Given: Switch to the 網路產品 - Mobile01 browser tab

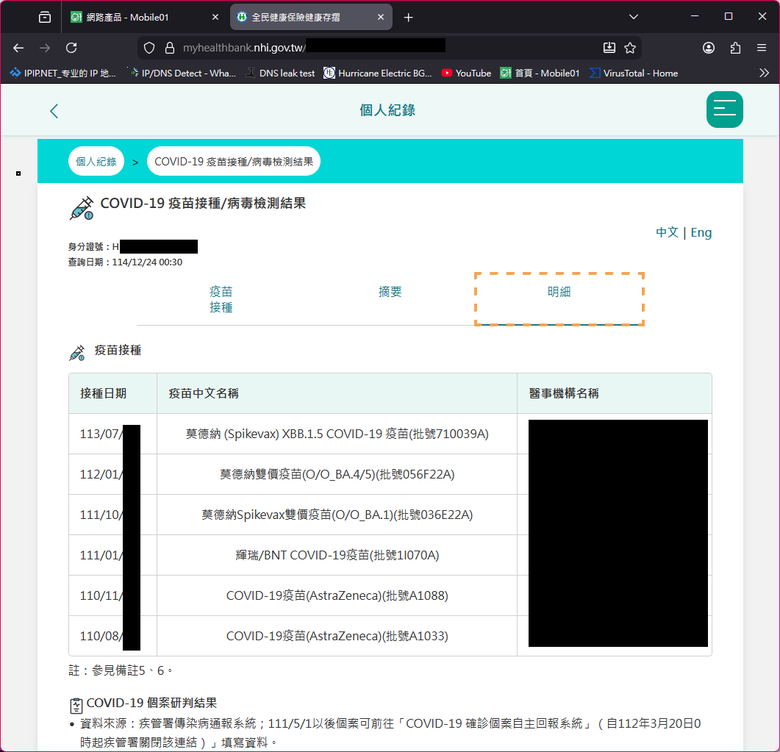Looking at the screenshot, I should [145, 17].
